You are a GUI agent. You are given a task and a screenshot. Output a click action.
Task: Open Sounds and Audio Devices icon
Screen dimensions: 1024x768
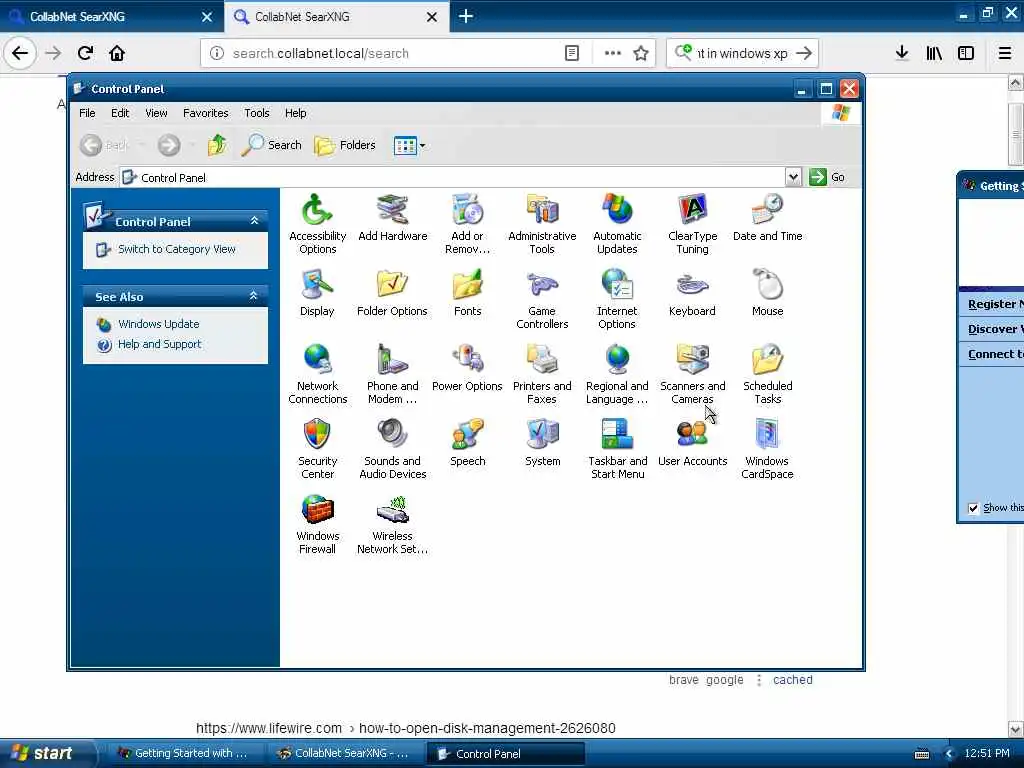[x=392, y=449]
